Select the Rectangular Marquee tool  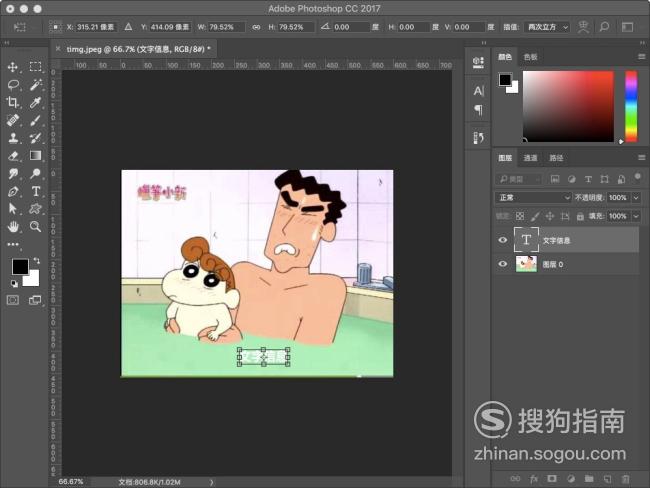click(35, 67)
